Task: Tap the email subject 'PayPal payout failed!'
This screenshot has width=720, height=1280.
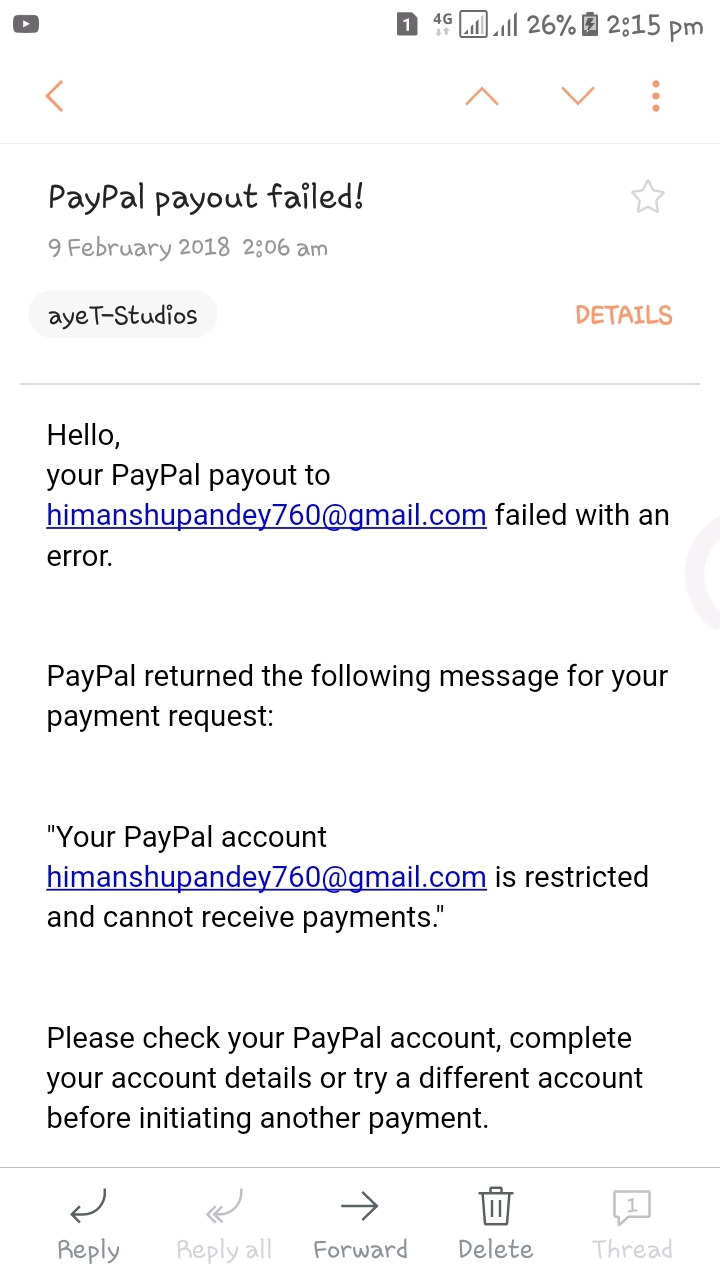Action: click(x=206, y=198)
